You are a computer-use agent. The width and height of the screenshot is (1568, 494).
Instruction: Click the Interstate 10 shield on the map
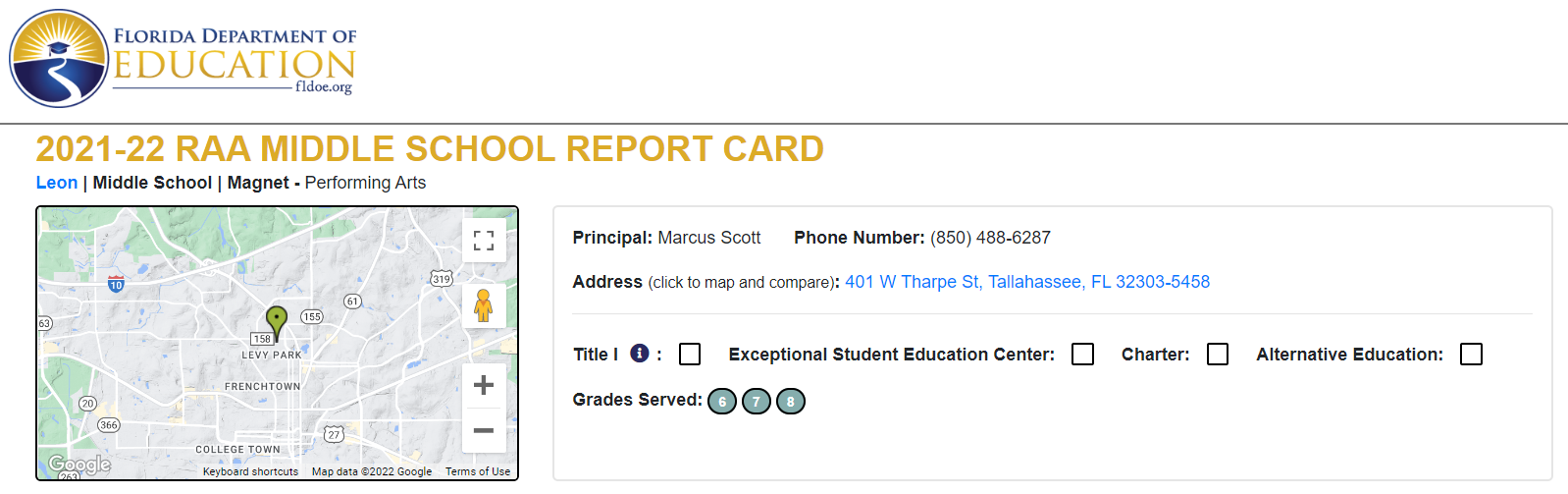[116, 285]
